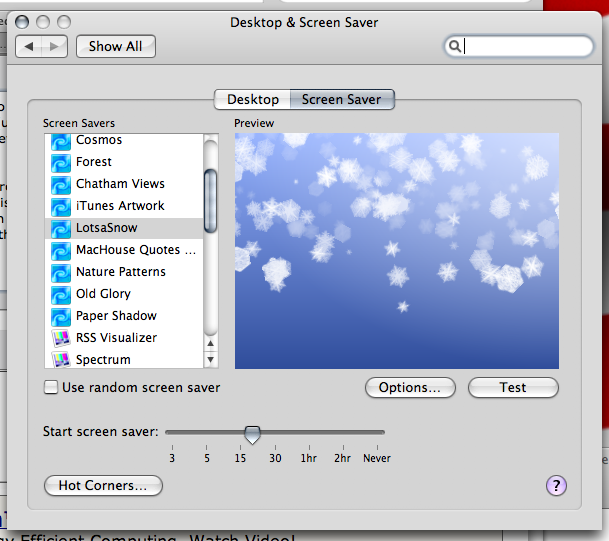
Task: Click the Forest screen saver icon
Action: pyautogui.click(x=61, y=163)
